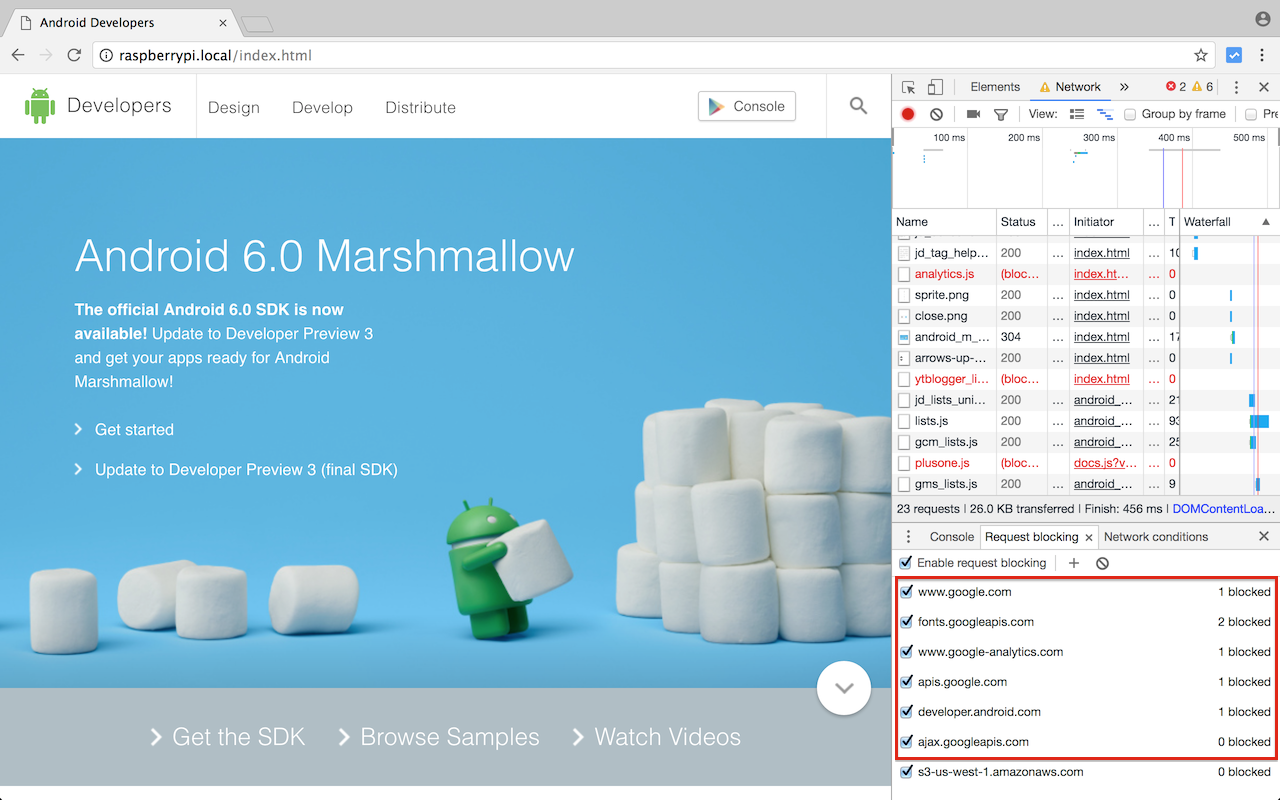
Task: Uncheck the apis.google.com blocking pattern
Action: coord(907,682)
